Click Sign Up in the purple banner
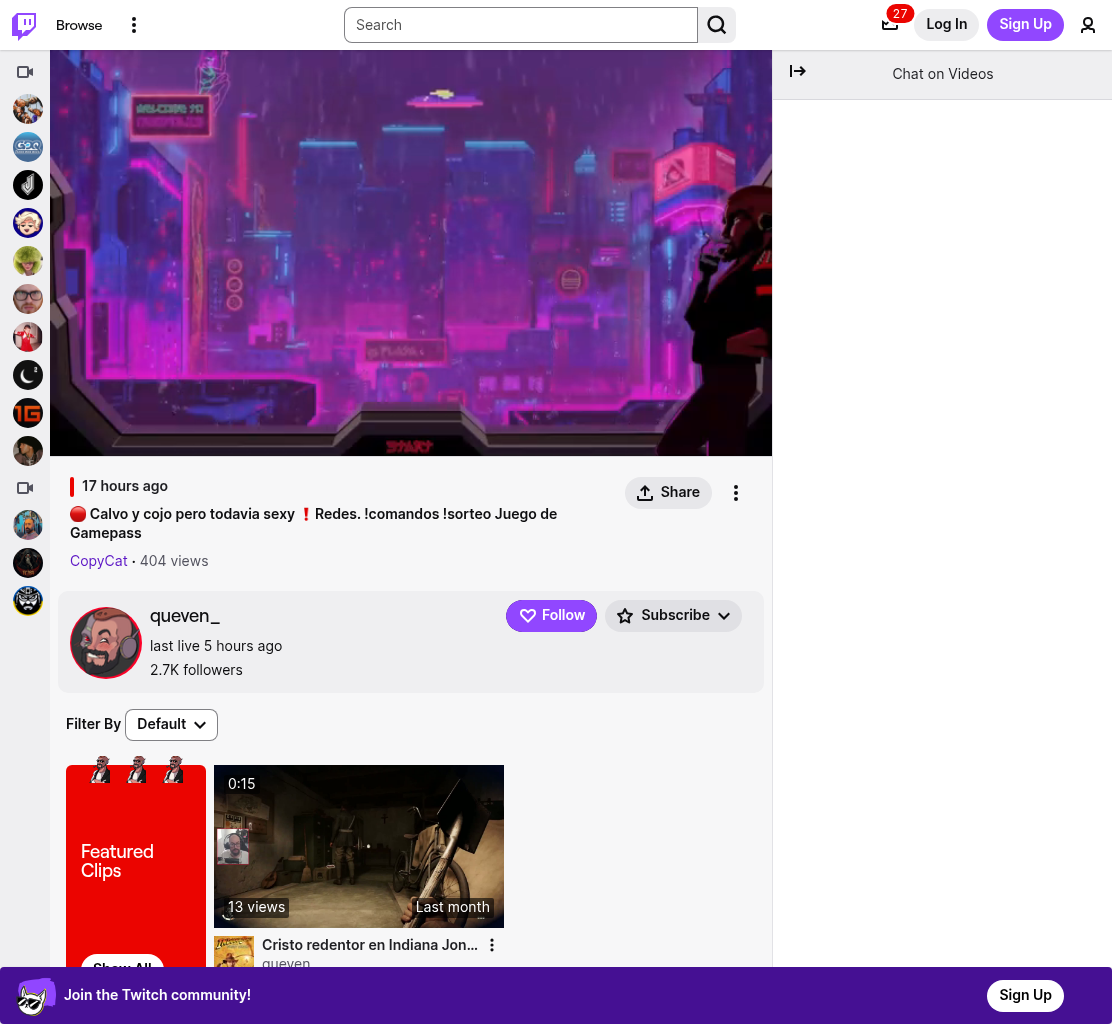Viewport: 1112px width, 1024px height. click(x=1025, y=995)
